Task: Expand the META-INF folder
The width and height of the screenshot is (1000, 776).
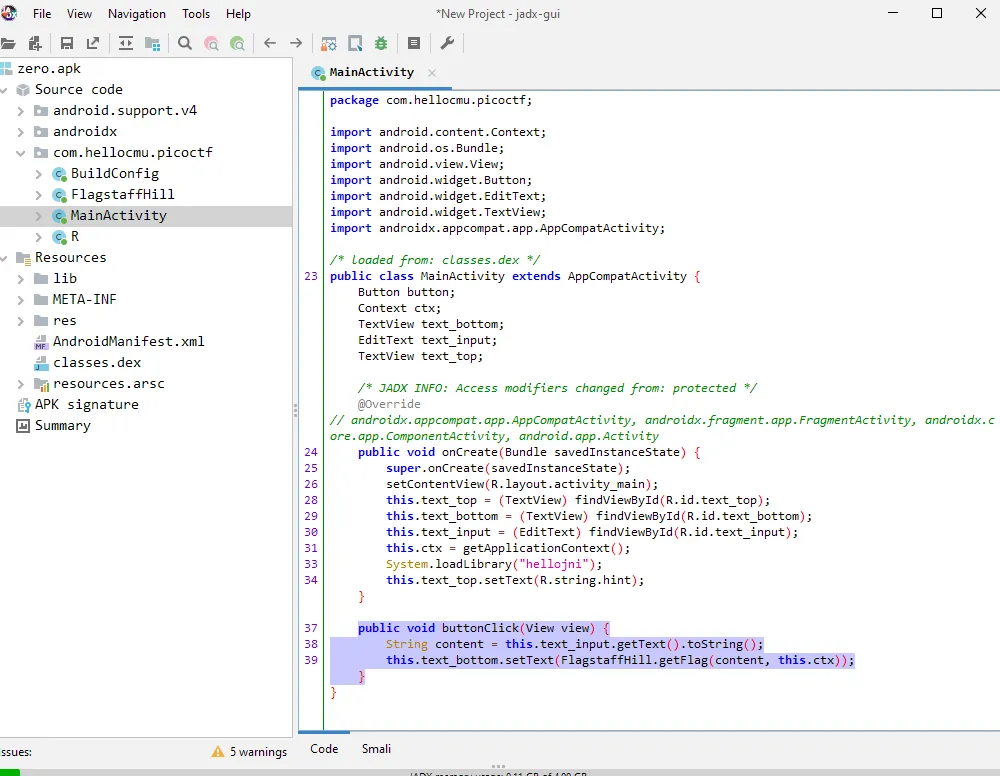Action: [x=20, y=300]
